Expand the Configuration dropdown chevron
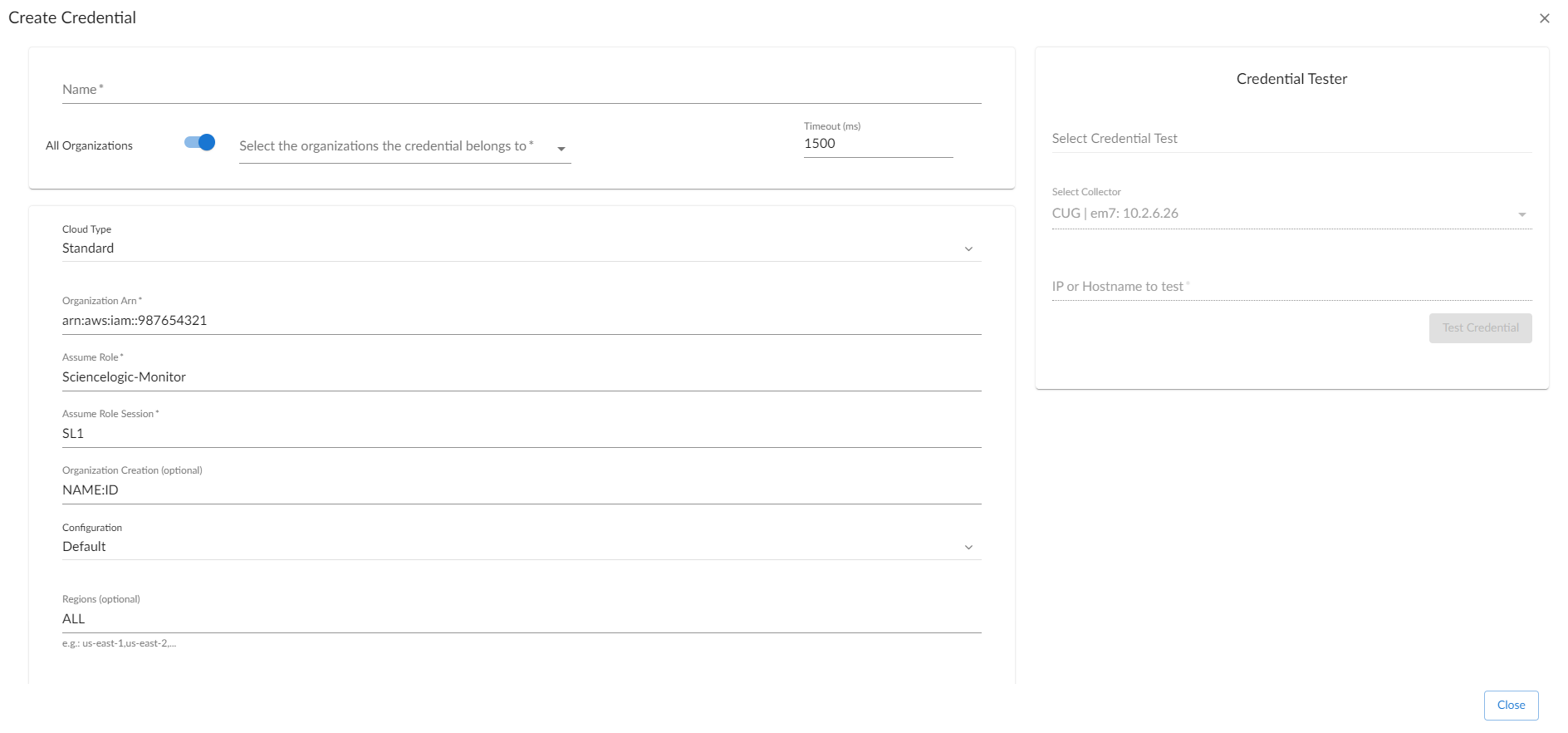This screenshot has width=1568, height=733. click(968, 547)
